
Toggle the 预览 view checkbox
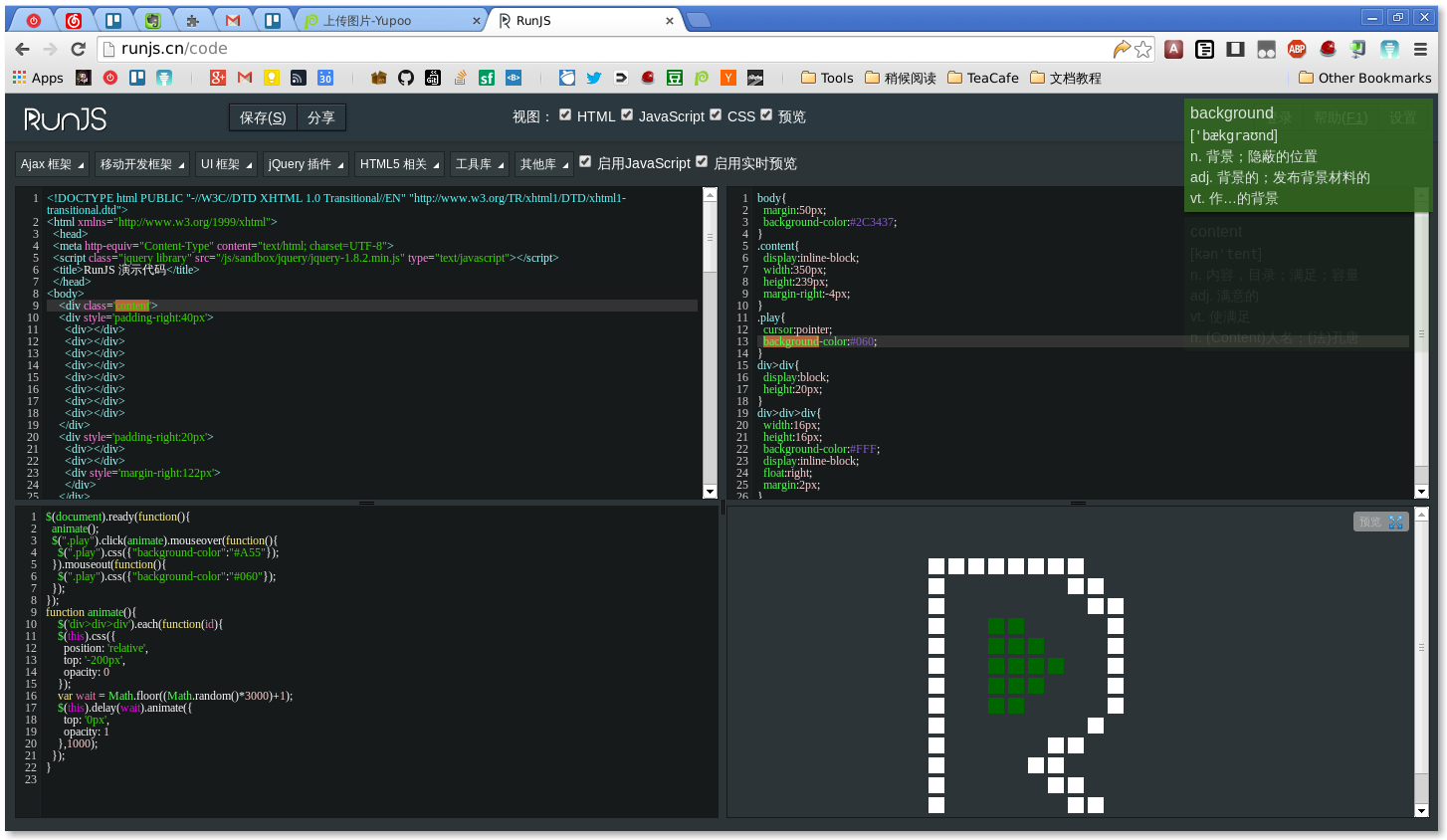click(x=766, y=114)
